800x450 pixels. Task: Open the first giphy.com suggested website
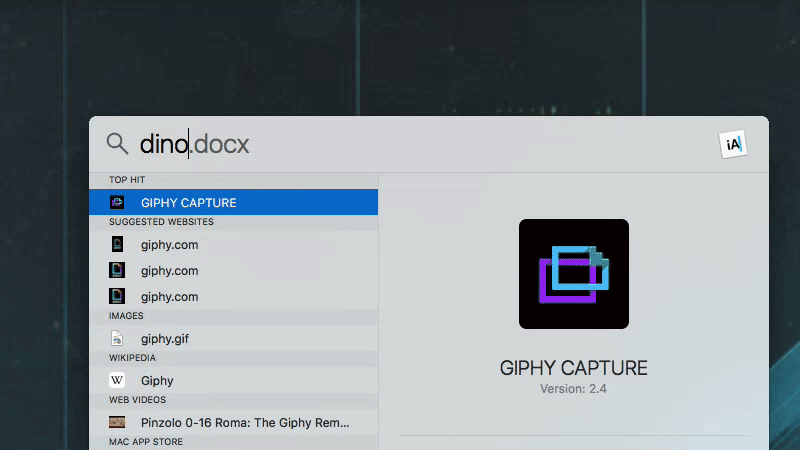(x=234, y=244)
